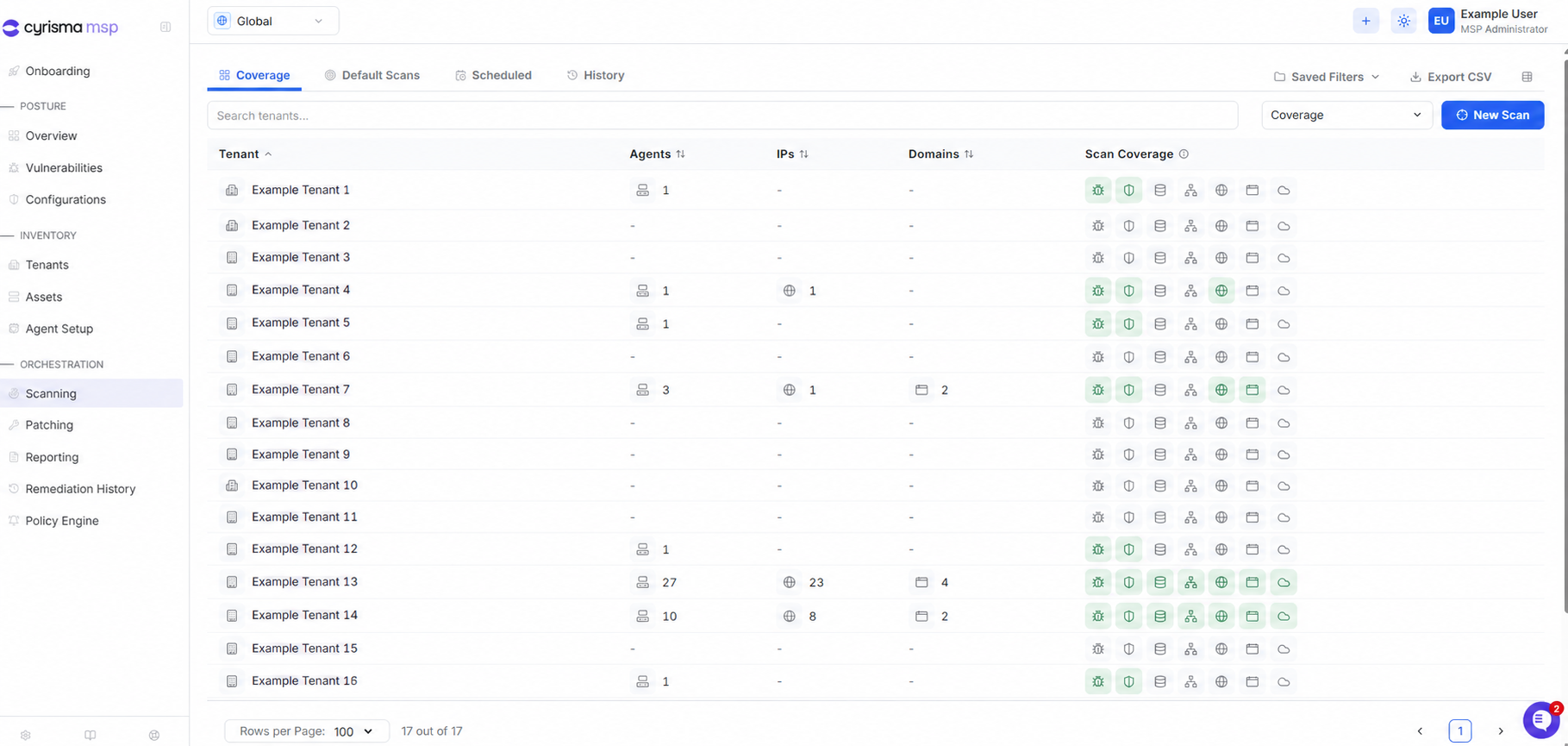Open Policy Engine from the sidebar
The image size is (1568, 746).
tap(62, 520)
